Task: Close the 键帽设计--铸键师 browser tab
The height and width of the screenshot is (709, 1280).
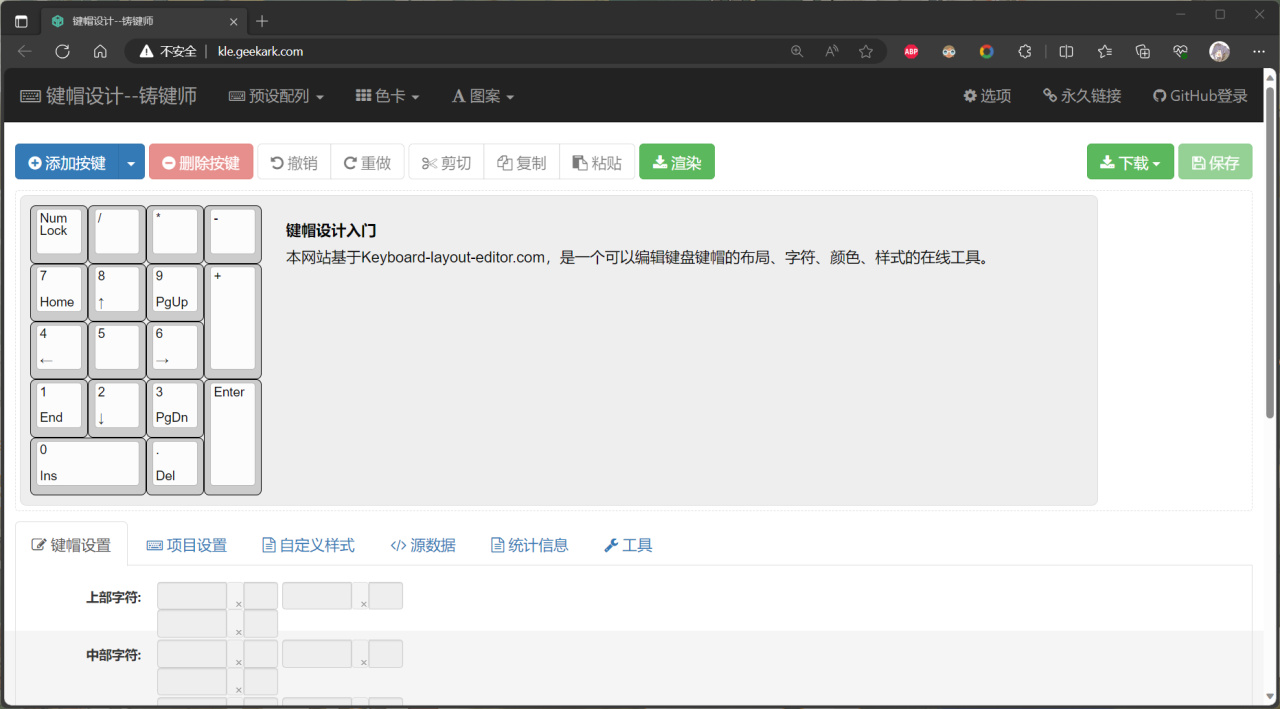Action: 234,21
